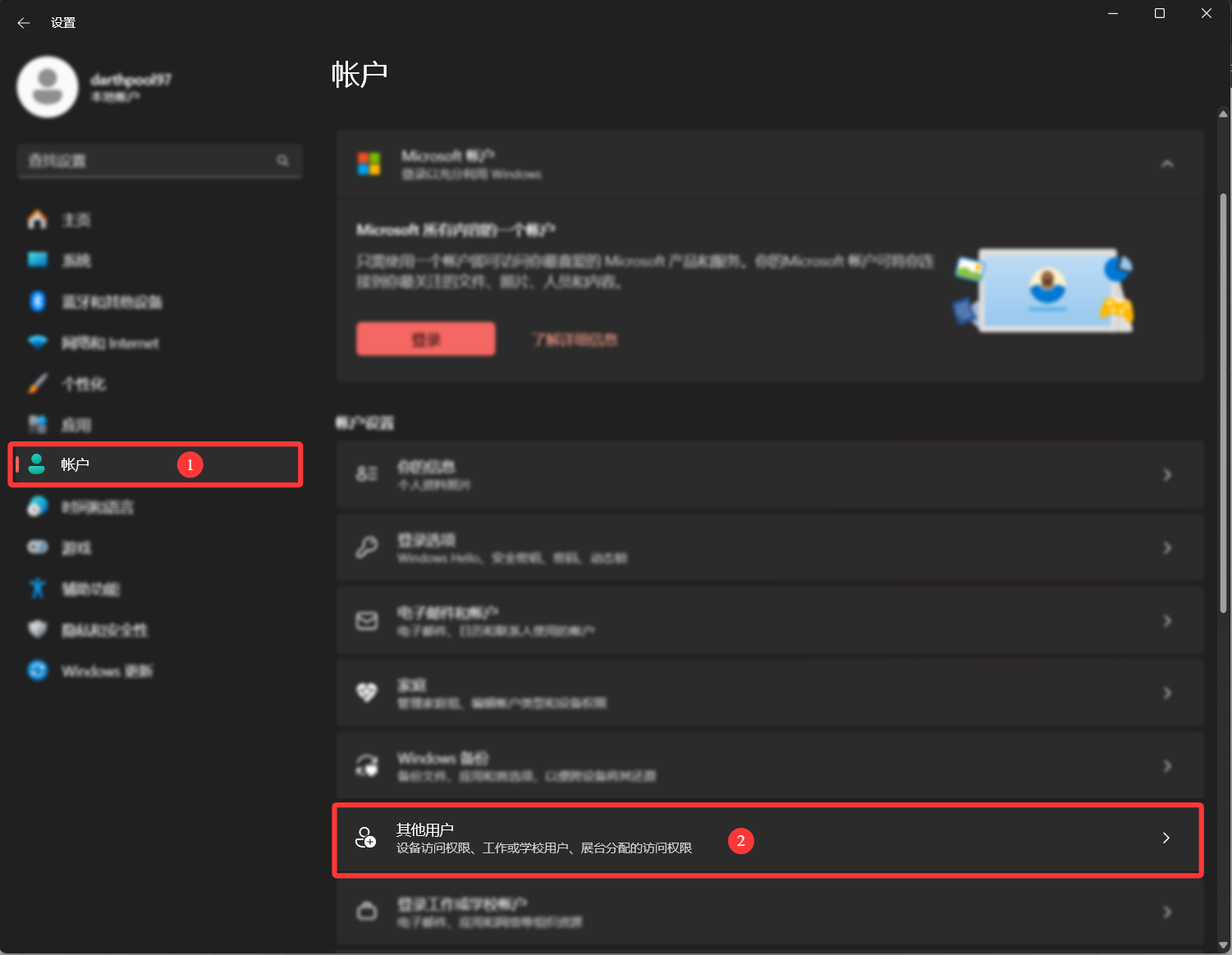1232x955 pixels.
Task: Click the privacy shield icon in sidebar
Action: [x=38, y=629]
